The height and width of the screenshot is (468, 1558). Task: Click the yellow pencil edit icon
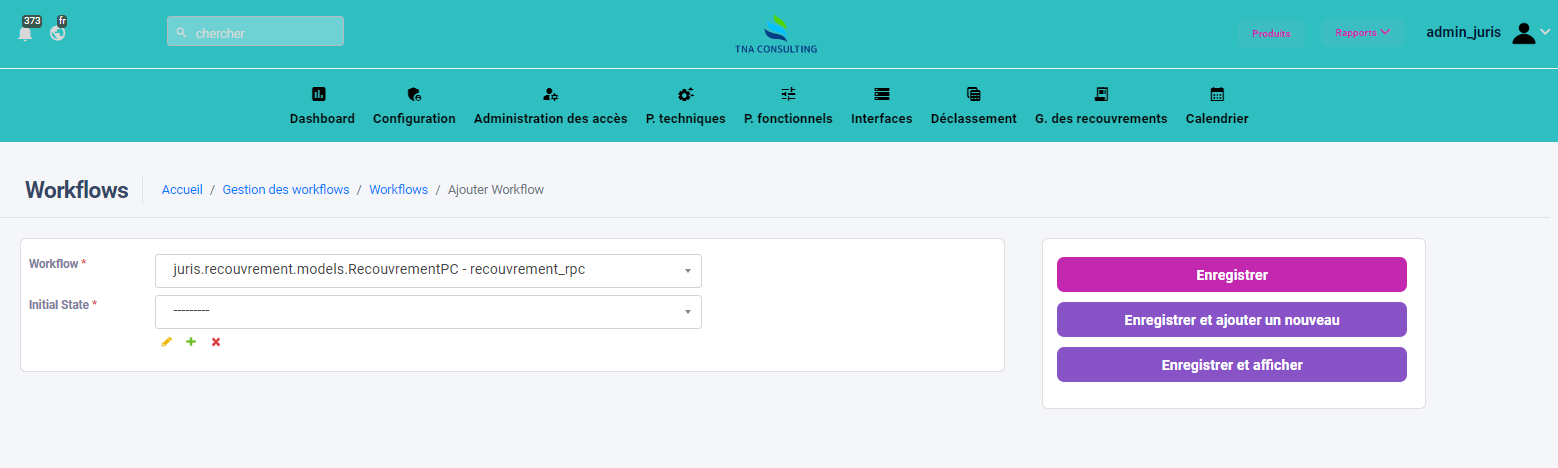[166, 342]
